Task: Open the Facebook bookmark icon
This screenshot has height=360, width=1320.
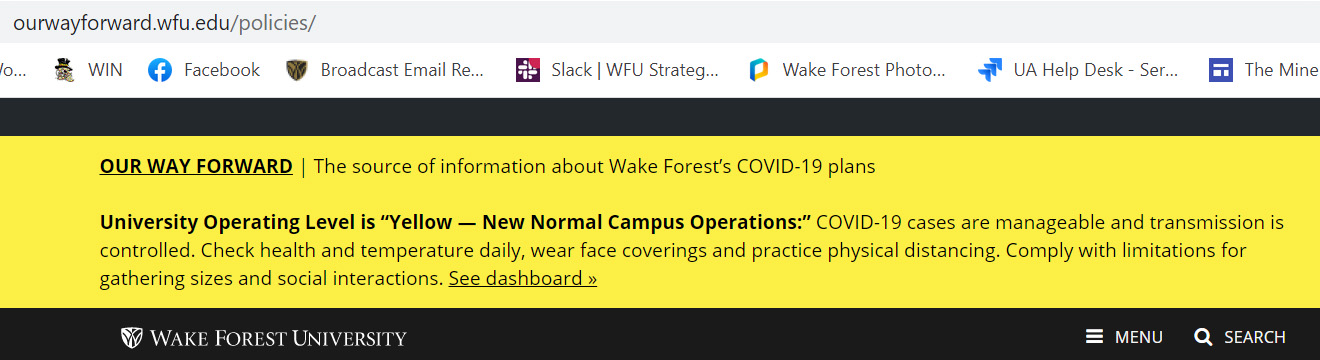Action: coord(159,70)
